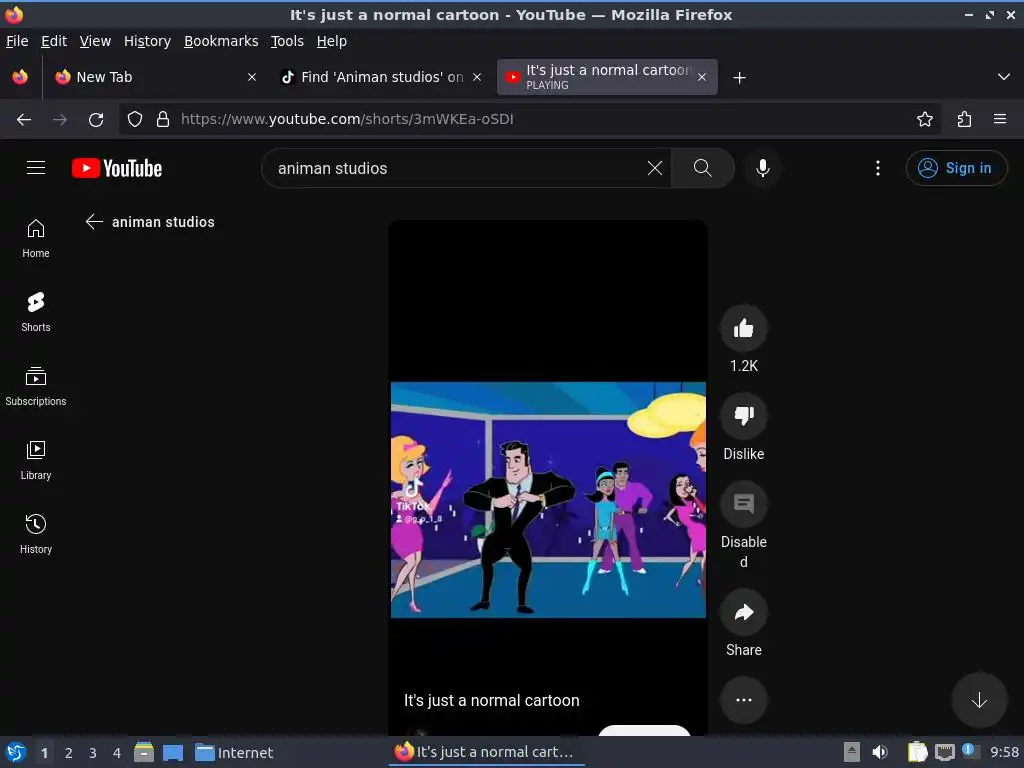Image resolution: width=1024 pixels, height=768 pixels.
Task: Open Firefox application hamburger menu
Action: pyautogui.click(x=1000, y=119)
